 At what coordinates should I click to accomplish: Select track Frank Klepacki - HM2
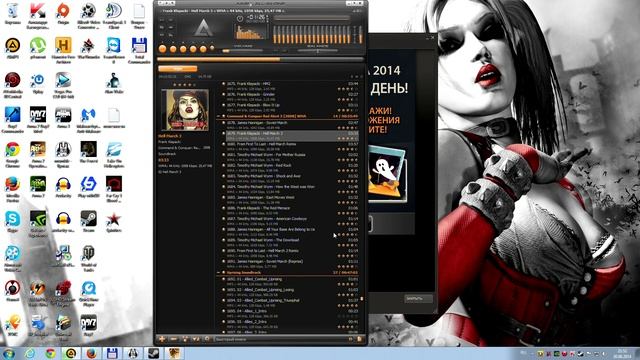coord(291,86)
